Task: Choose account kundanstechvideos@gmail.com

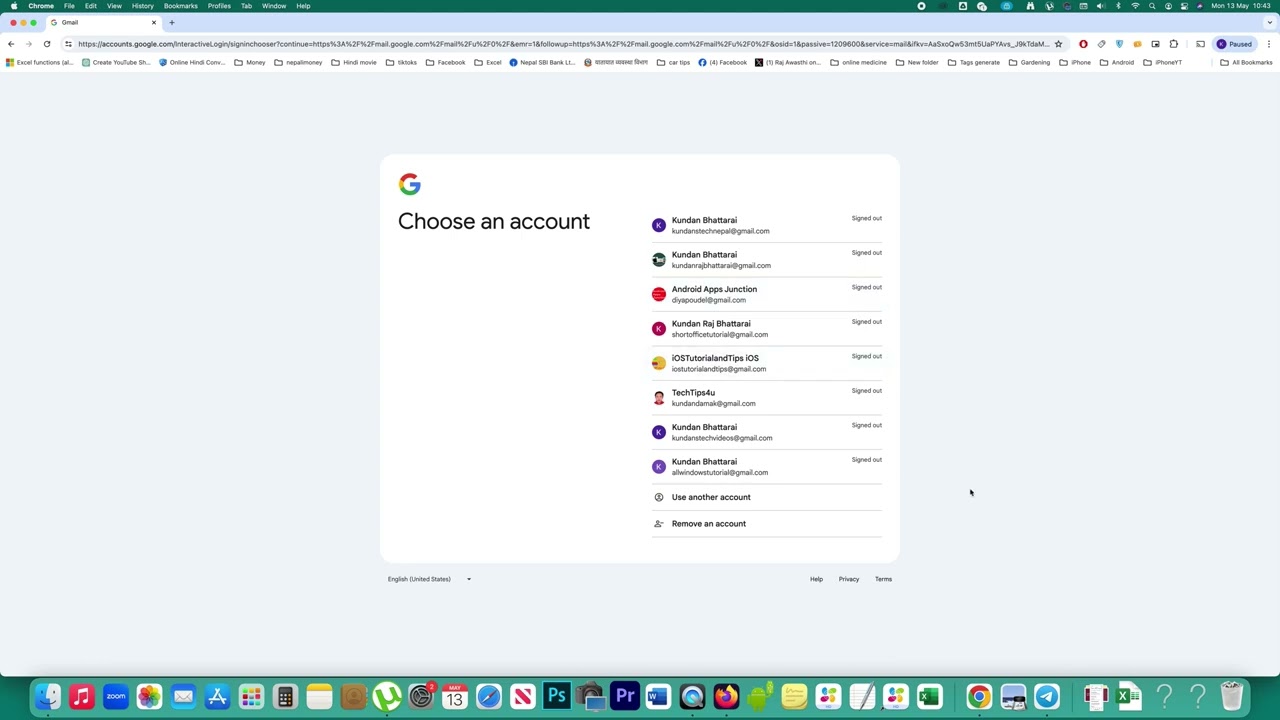Action: [x=767, y=432]
